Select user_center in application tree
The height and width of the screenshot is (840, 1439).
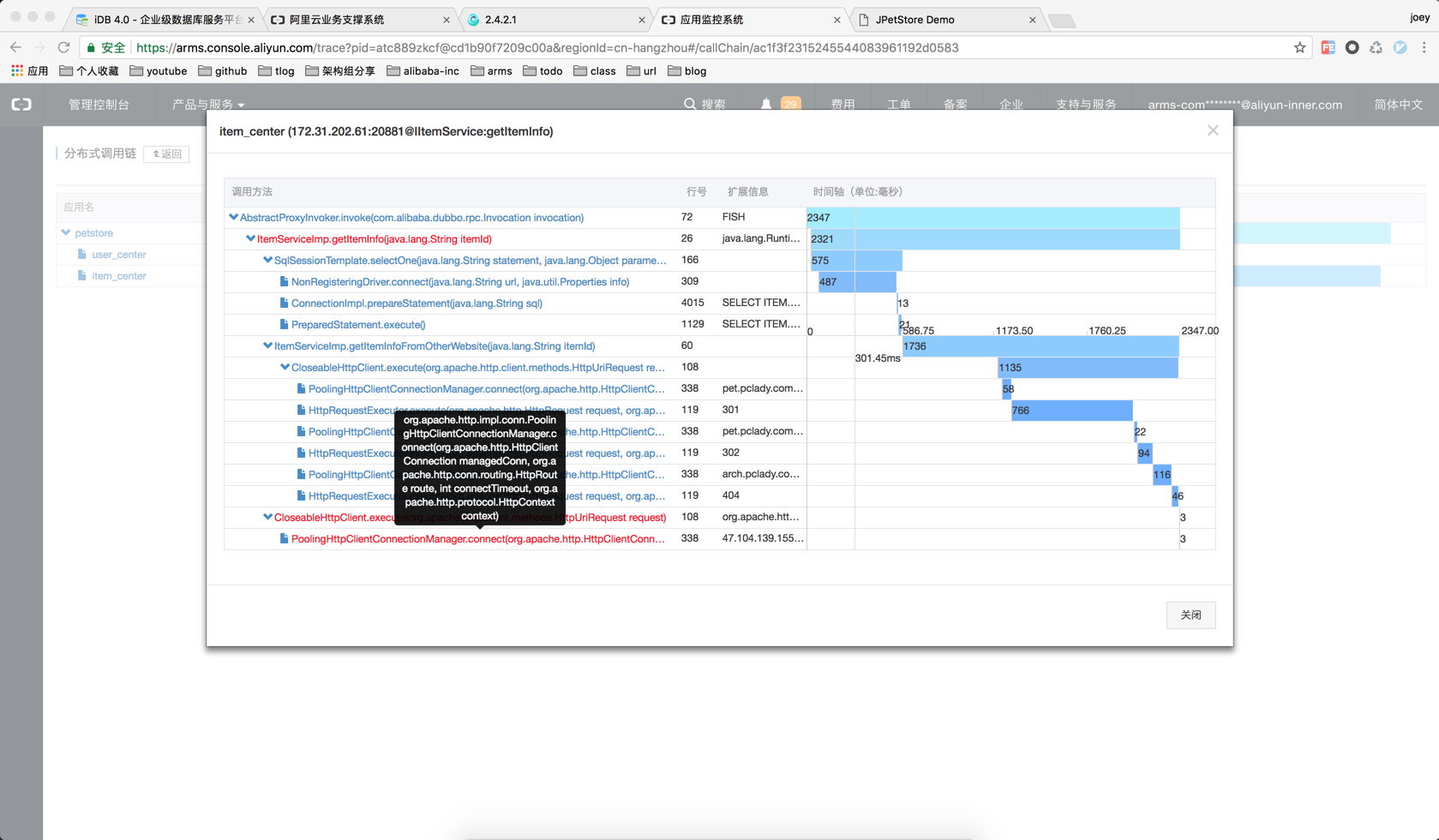click(x=119, y=255)
